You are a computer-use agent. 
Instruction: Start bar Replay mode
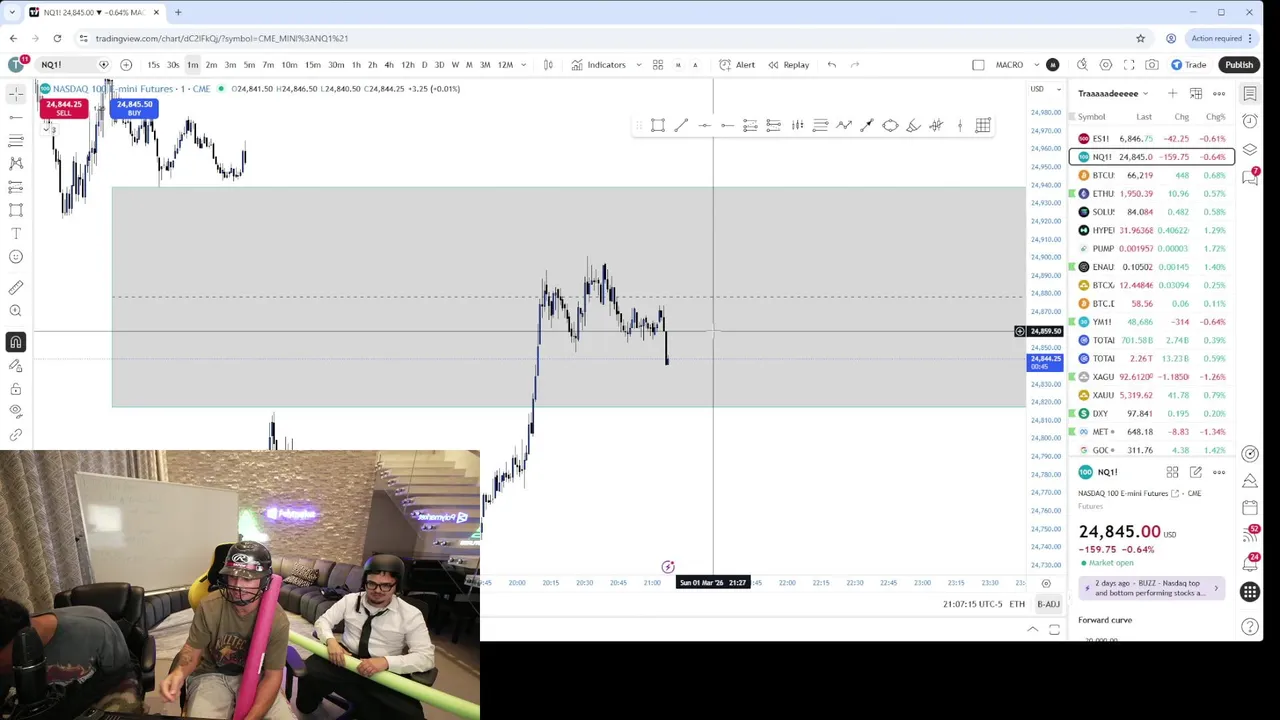[788, 65]
